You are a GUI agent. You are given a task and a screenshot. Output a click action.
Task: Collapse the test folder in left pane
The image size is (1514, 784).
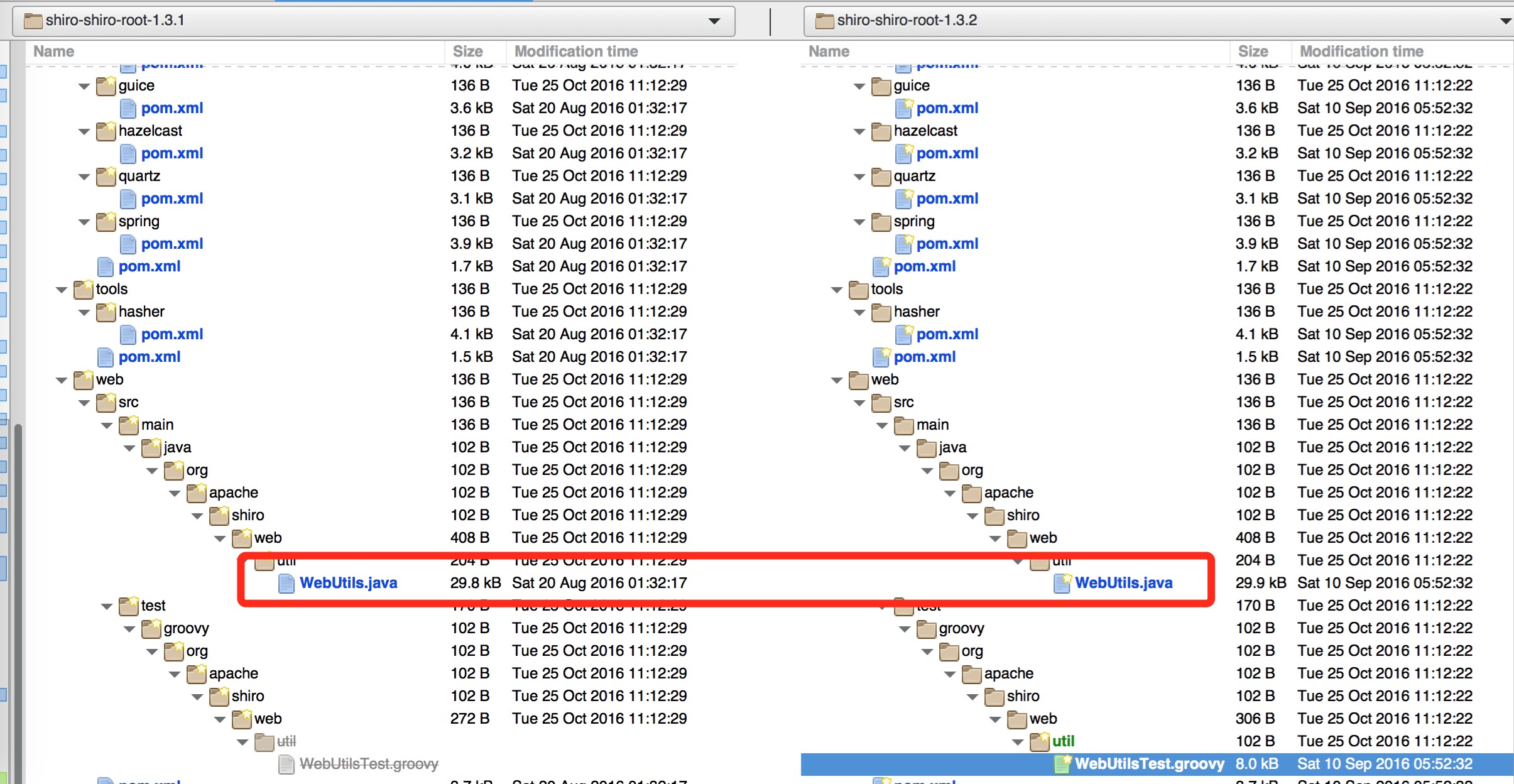coord(106,606)
